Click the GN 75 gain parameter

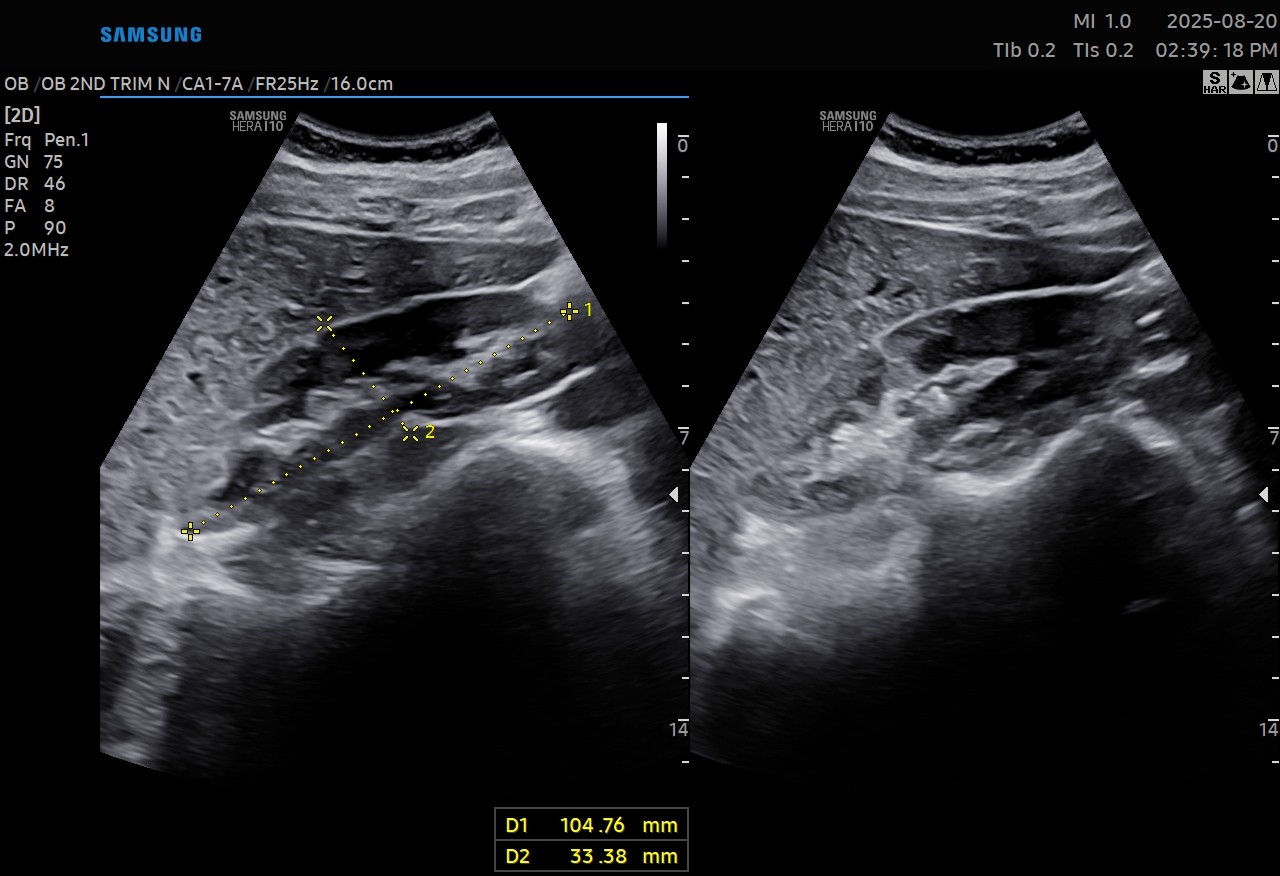pyautogui.click(x=33, y=162)
